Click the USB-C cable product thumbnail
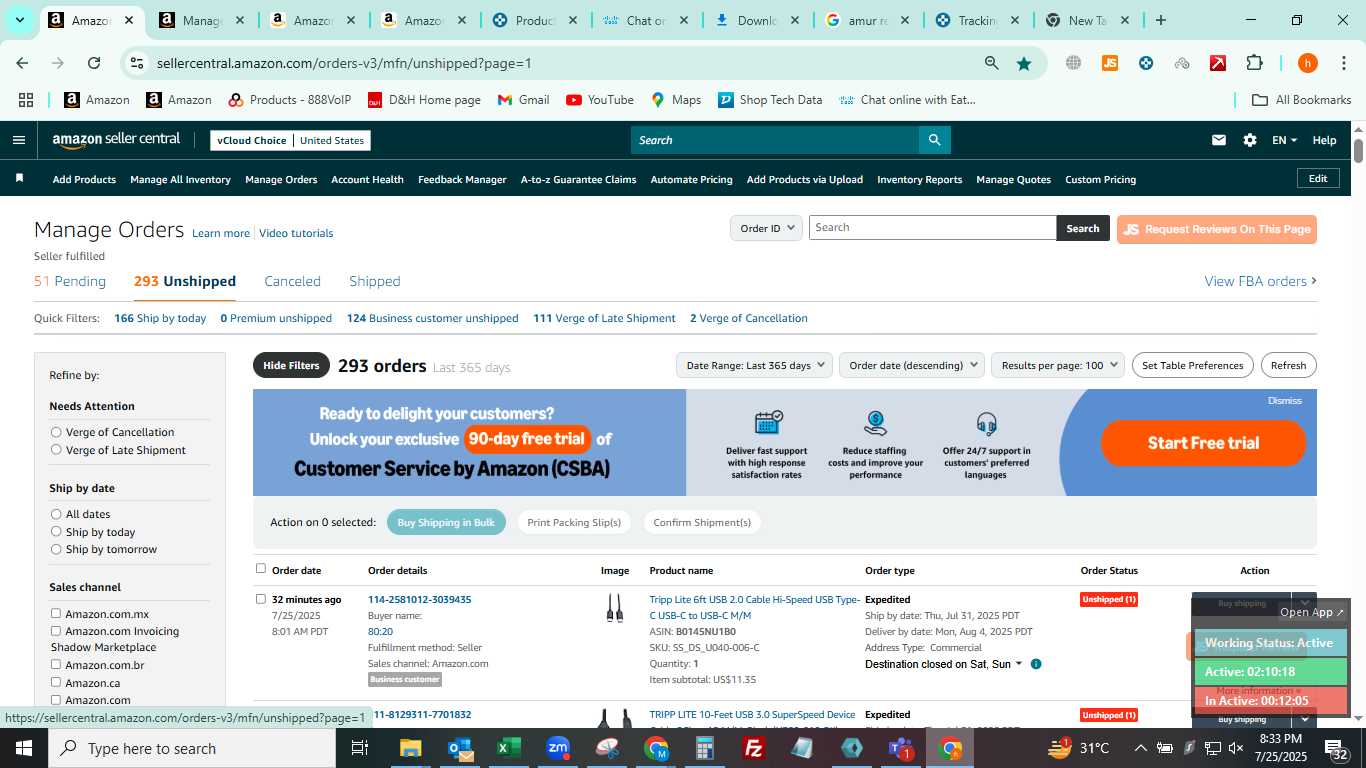 (615, 608)
